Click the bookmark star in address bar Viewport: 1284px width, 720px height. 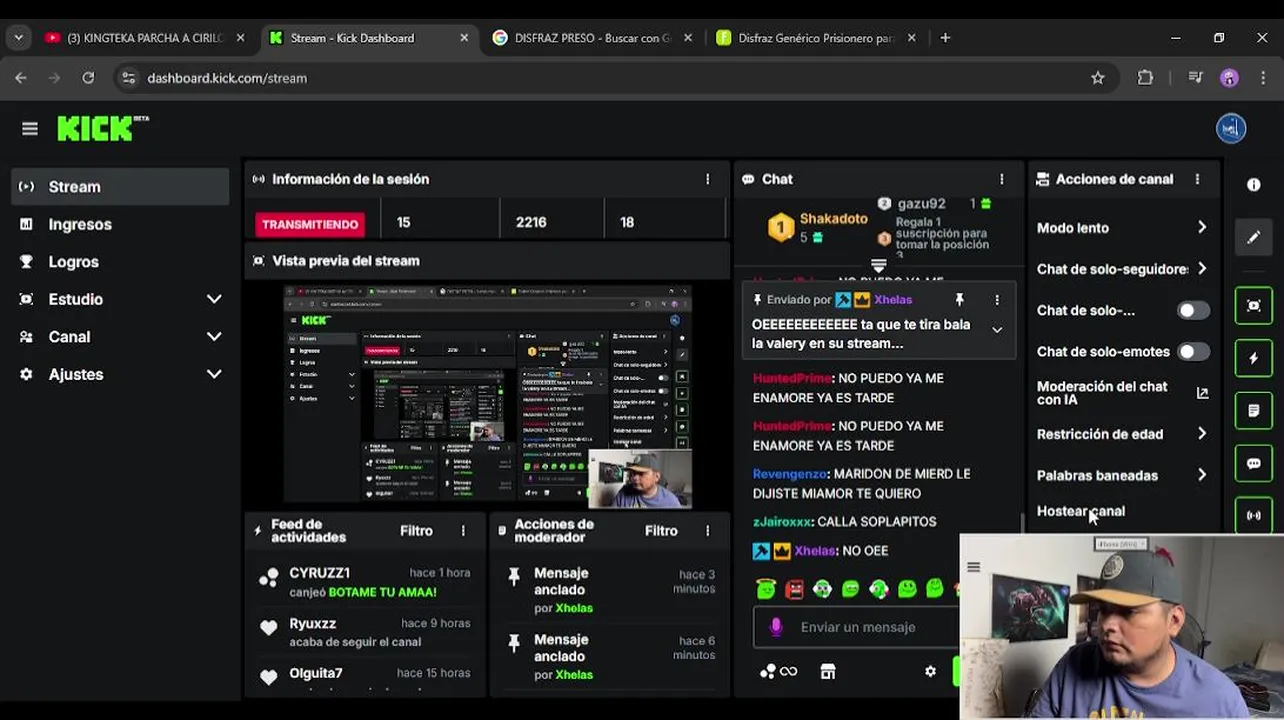(1097, 78)
